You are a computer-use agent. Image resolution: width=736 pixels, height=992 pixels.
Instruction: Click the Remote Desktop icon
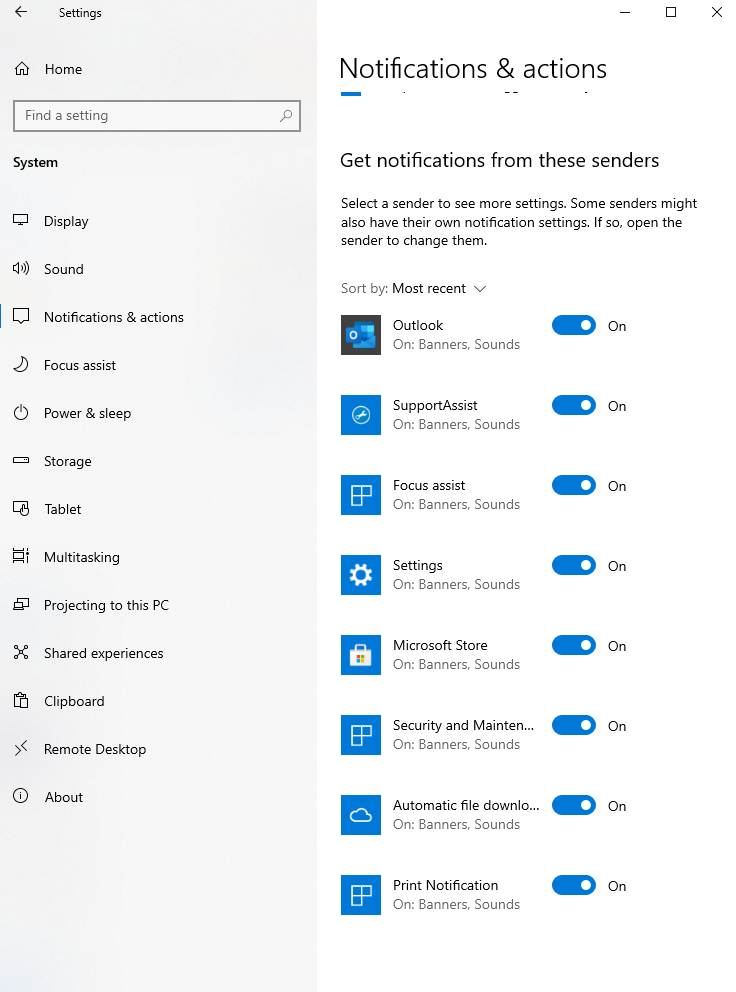coord(21,748)
